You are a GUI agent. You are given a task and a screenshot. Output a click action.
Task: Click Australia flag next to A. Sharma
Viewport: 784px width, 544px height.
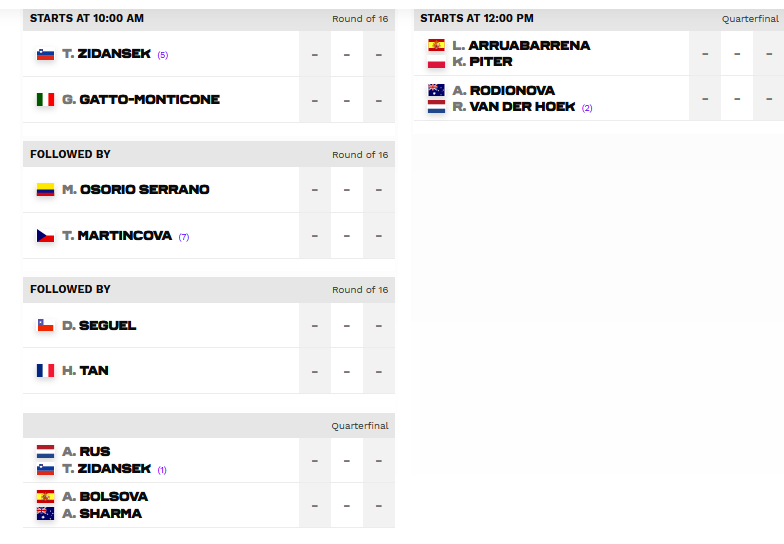click(x=46, y=514)
